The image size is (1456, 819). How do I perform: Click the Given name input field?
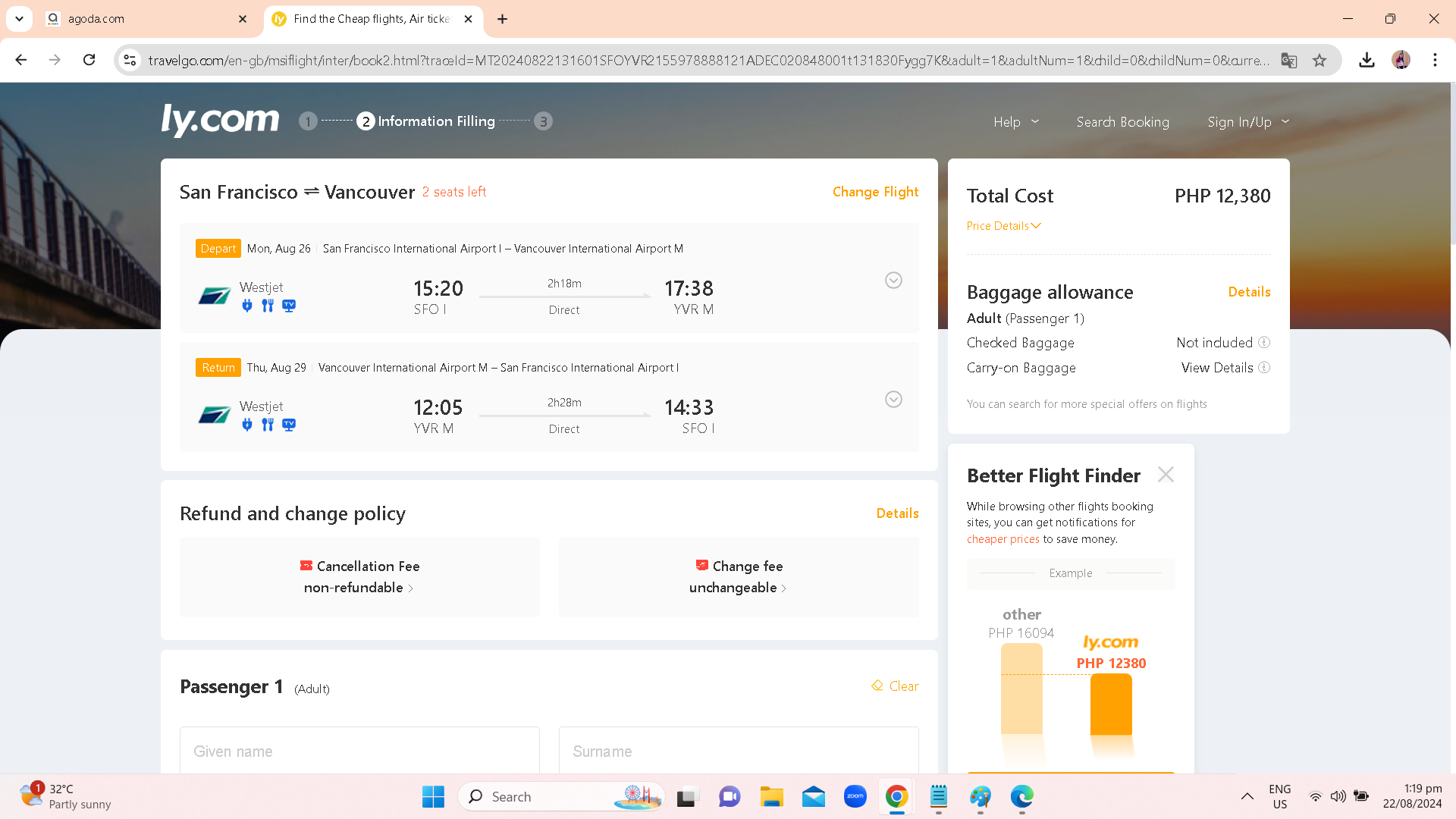[359, 751]
